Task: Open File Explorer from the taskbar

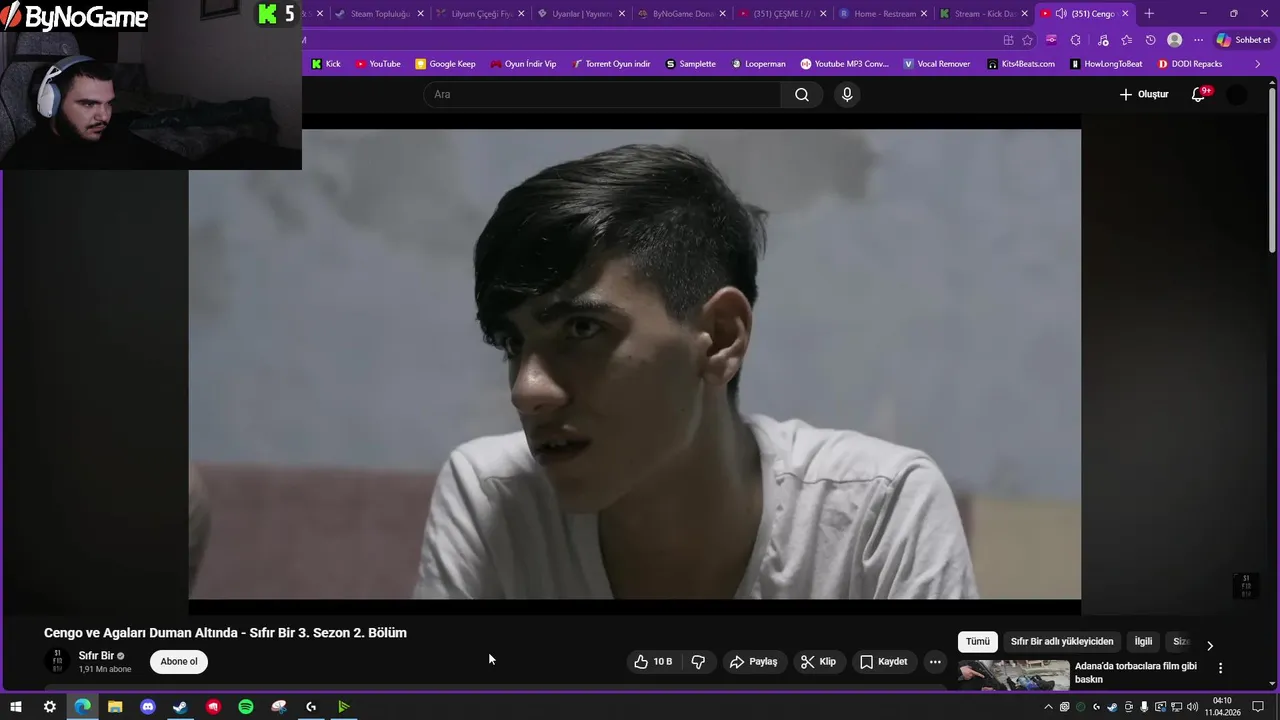Action: tap(115, 707)
